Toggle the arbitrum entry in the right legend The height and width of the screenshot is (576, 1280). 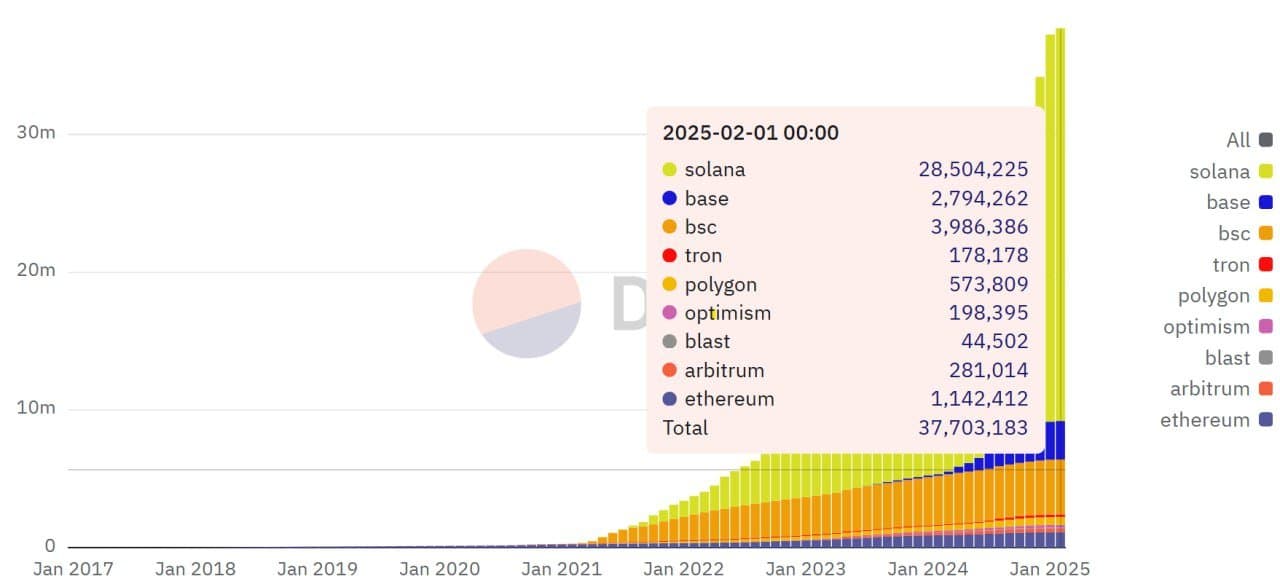(1222, 389)
